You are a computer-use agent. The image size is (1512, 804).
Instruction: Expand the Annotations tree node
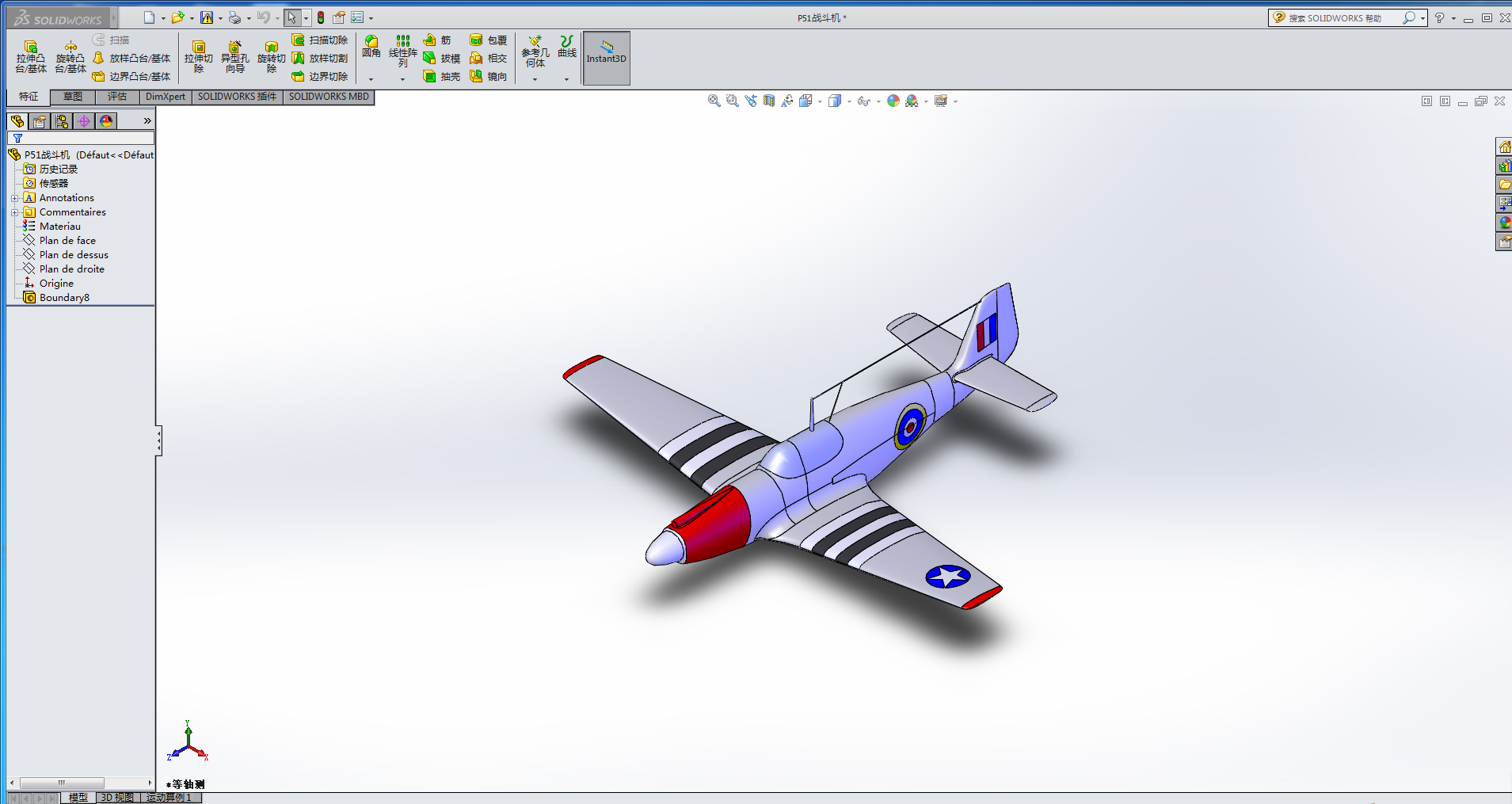coord(14,198)
